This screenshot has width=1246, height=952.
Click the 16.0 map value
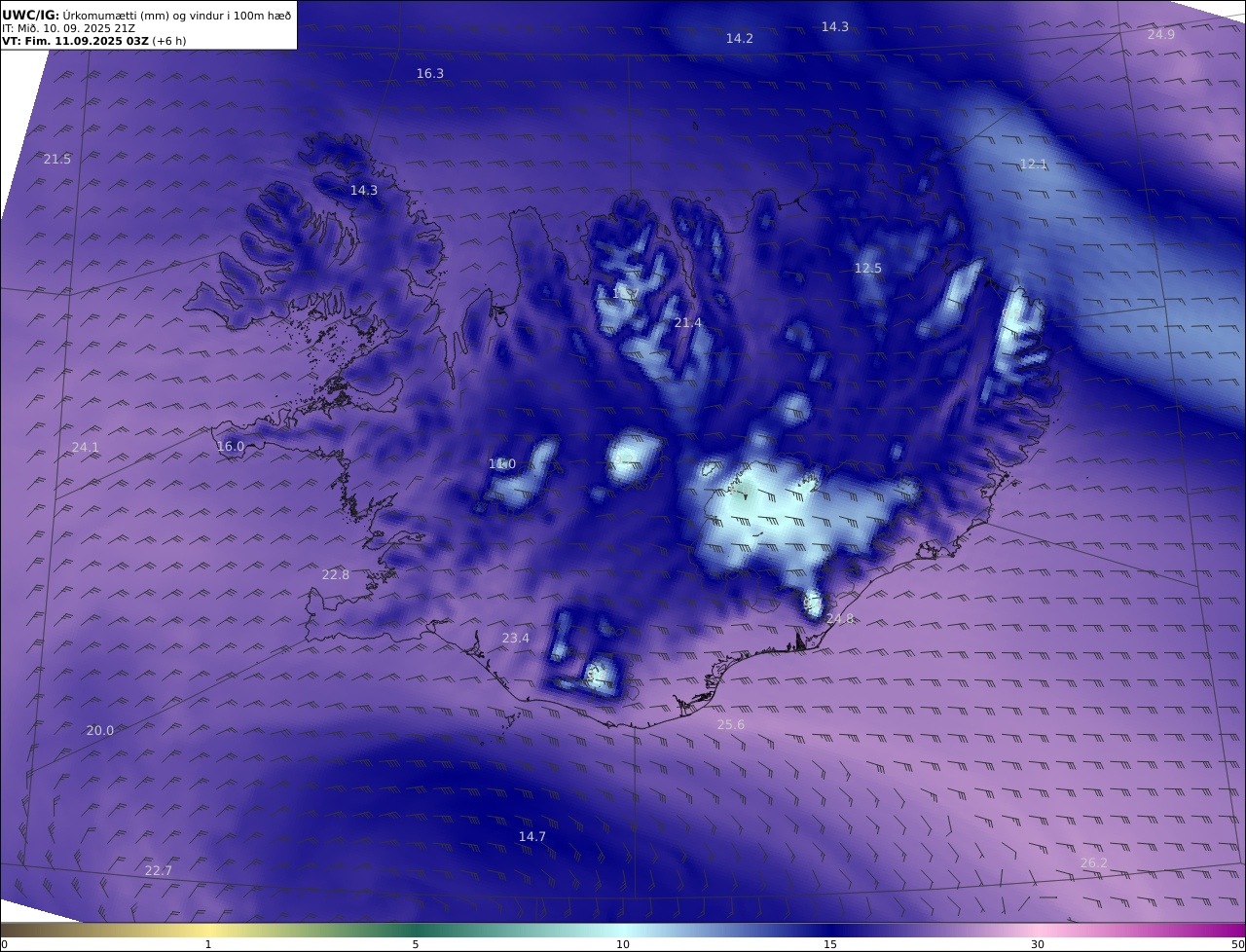tap(230, 447)
